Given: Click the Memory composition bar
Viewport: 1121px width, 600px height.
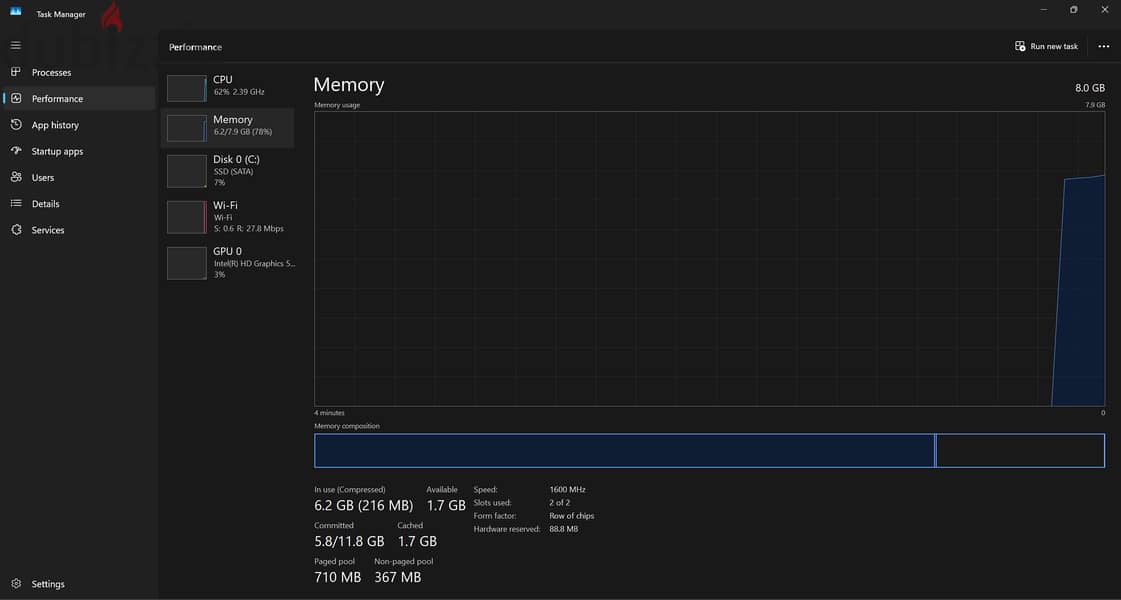Looking at the screenshot, I should [709, 451].
